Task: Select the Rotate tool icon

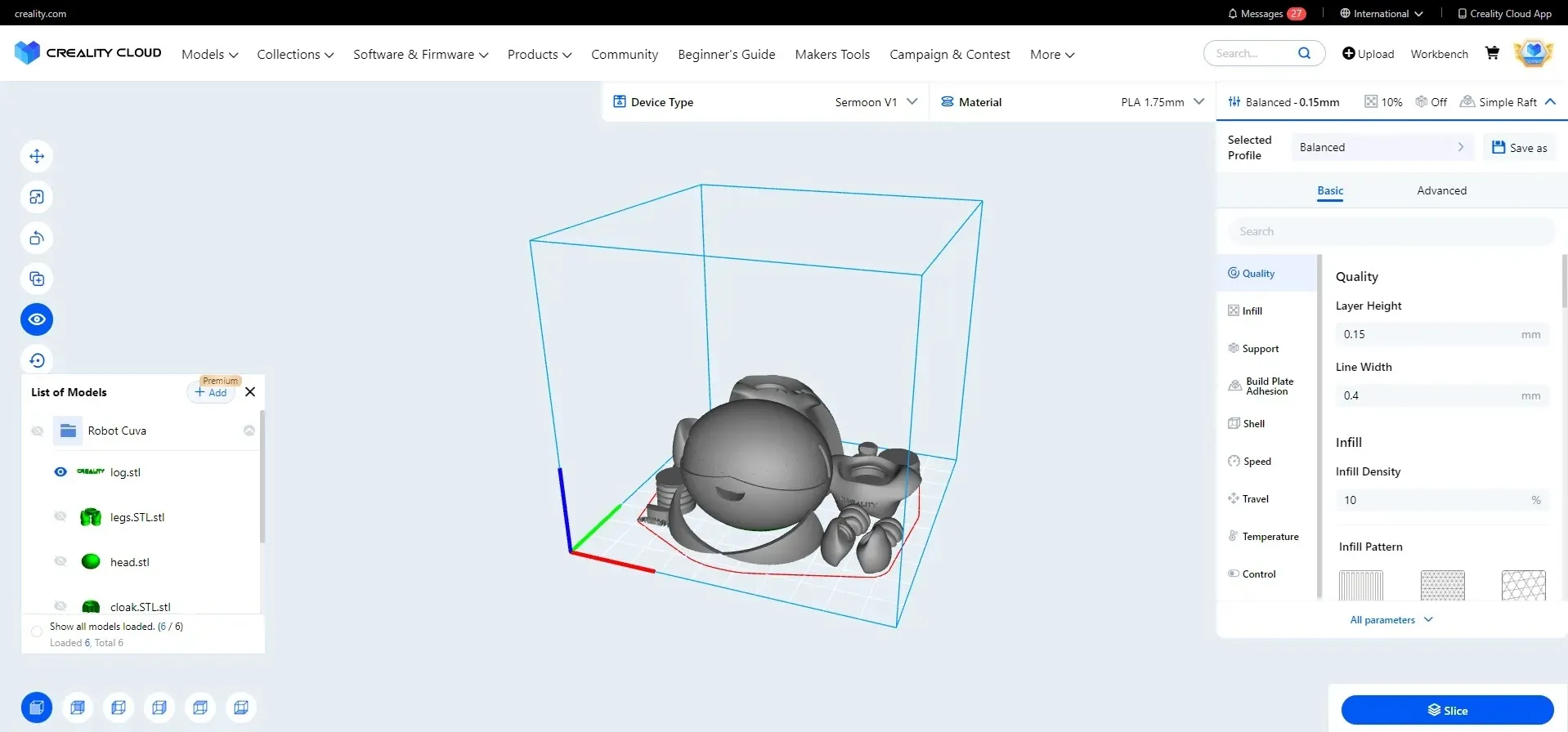Action: point(37,238)
